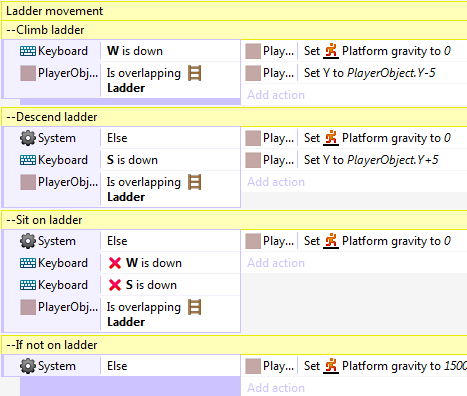The width and height of the screenshot is (467, 396).
Task: Click the System gear icon in Sit on ladder event
Action: 28,241
